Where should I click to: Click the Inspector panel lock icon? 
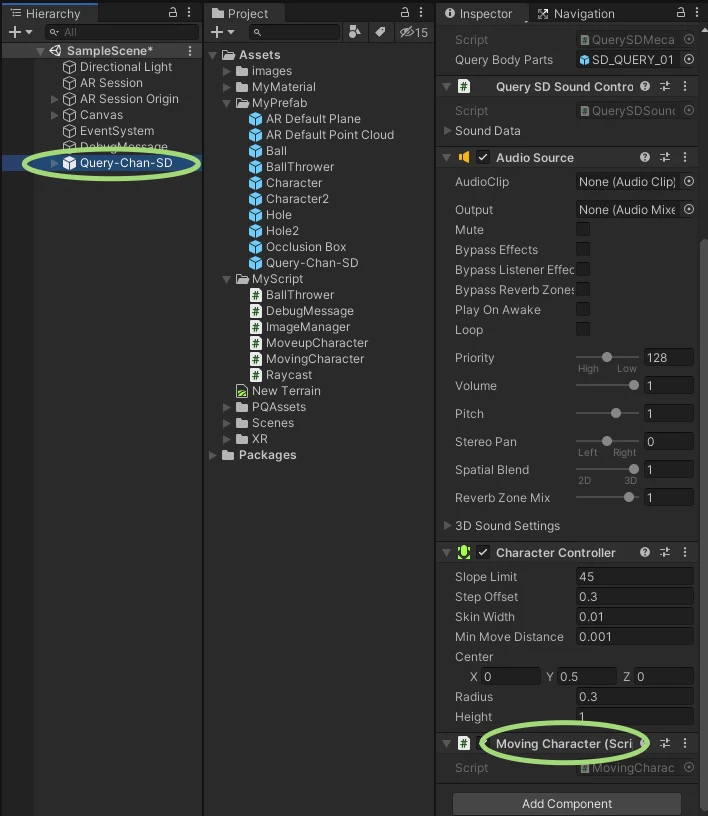tap(680, 12)
